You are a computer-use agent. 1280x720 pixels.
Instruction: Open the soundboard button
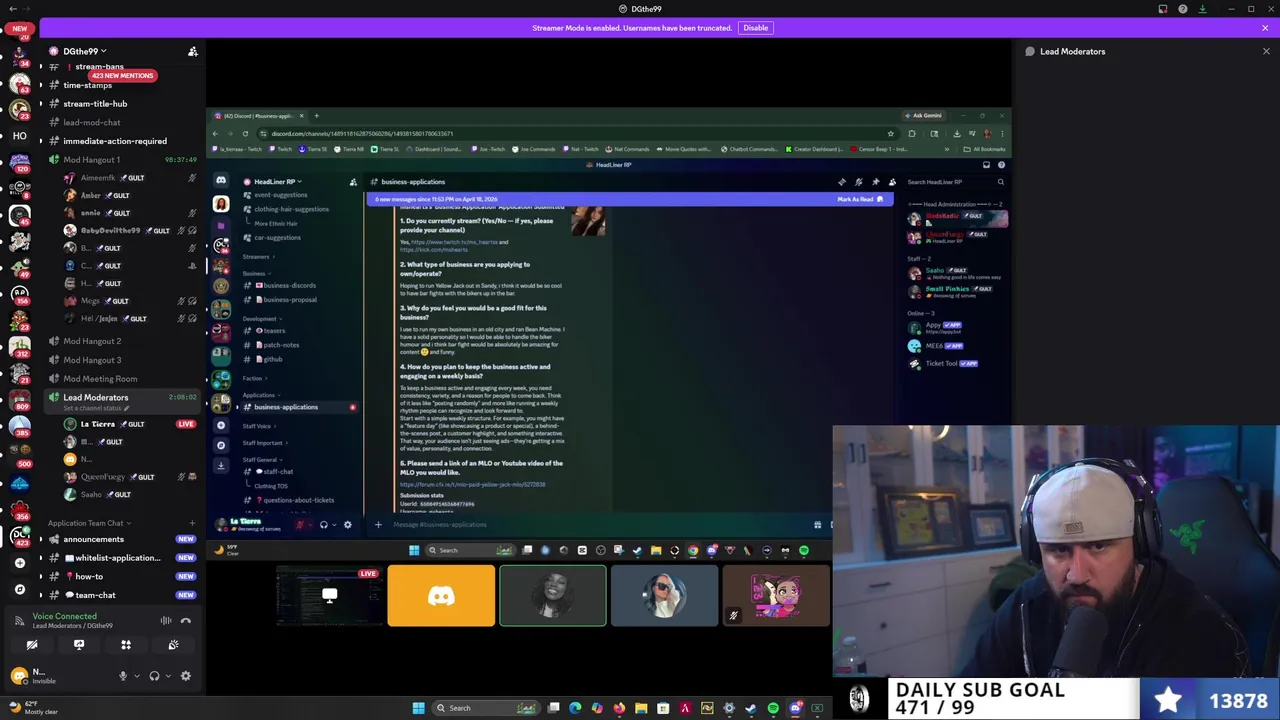click(x=173, y=645)
